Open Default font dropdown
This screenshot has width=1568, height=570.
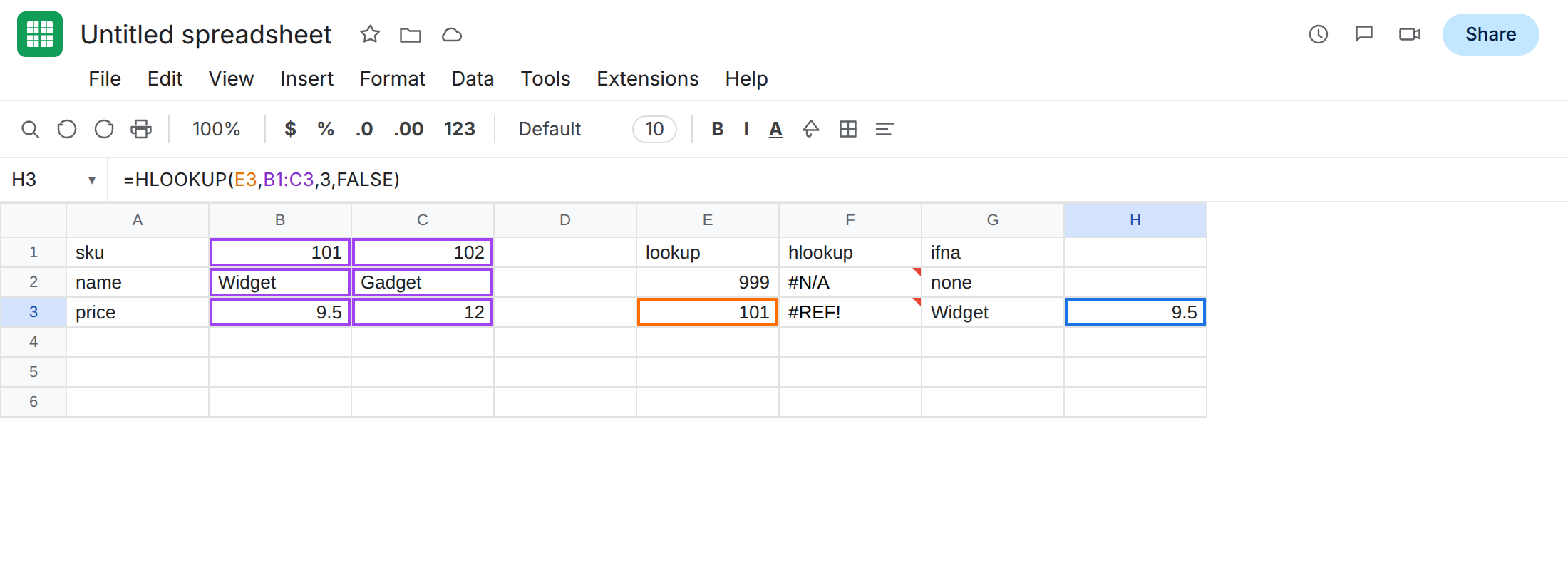[550, 129]
